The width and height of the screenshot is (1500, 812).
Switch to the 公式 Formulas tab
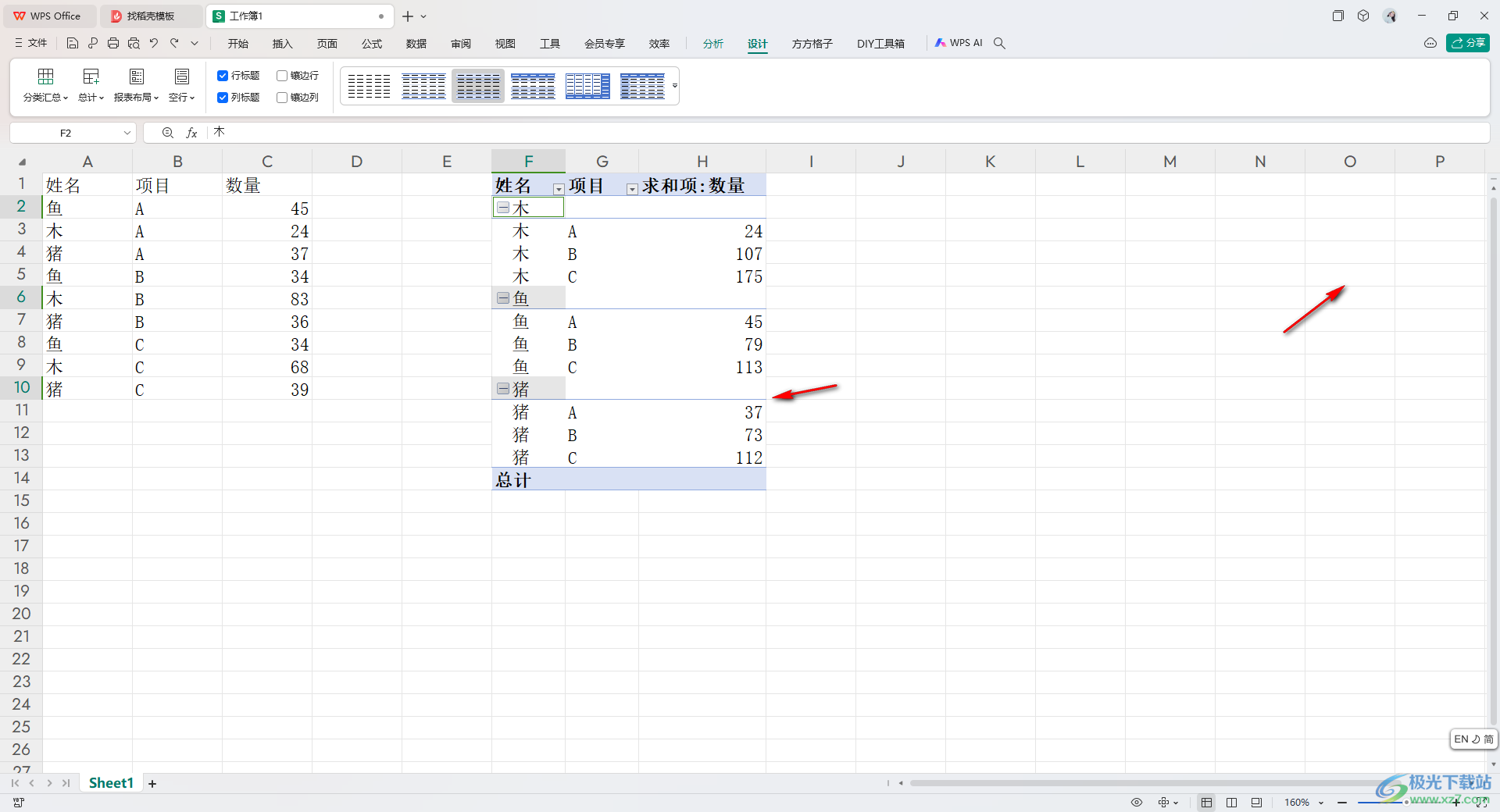372,44
